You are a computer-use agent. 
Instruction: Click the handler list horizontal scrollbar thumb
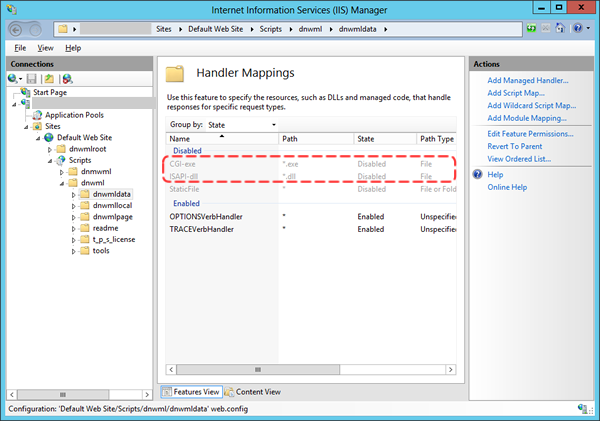pyautogui.click(x=258, y=369)
